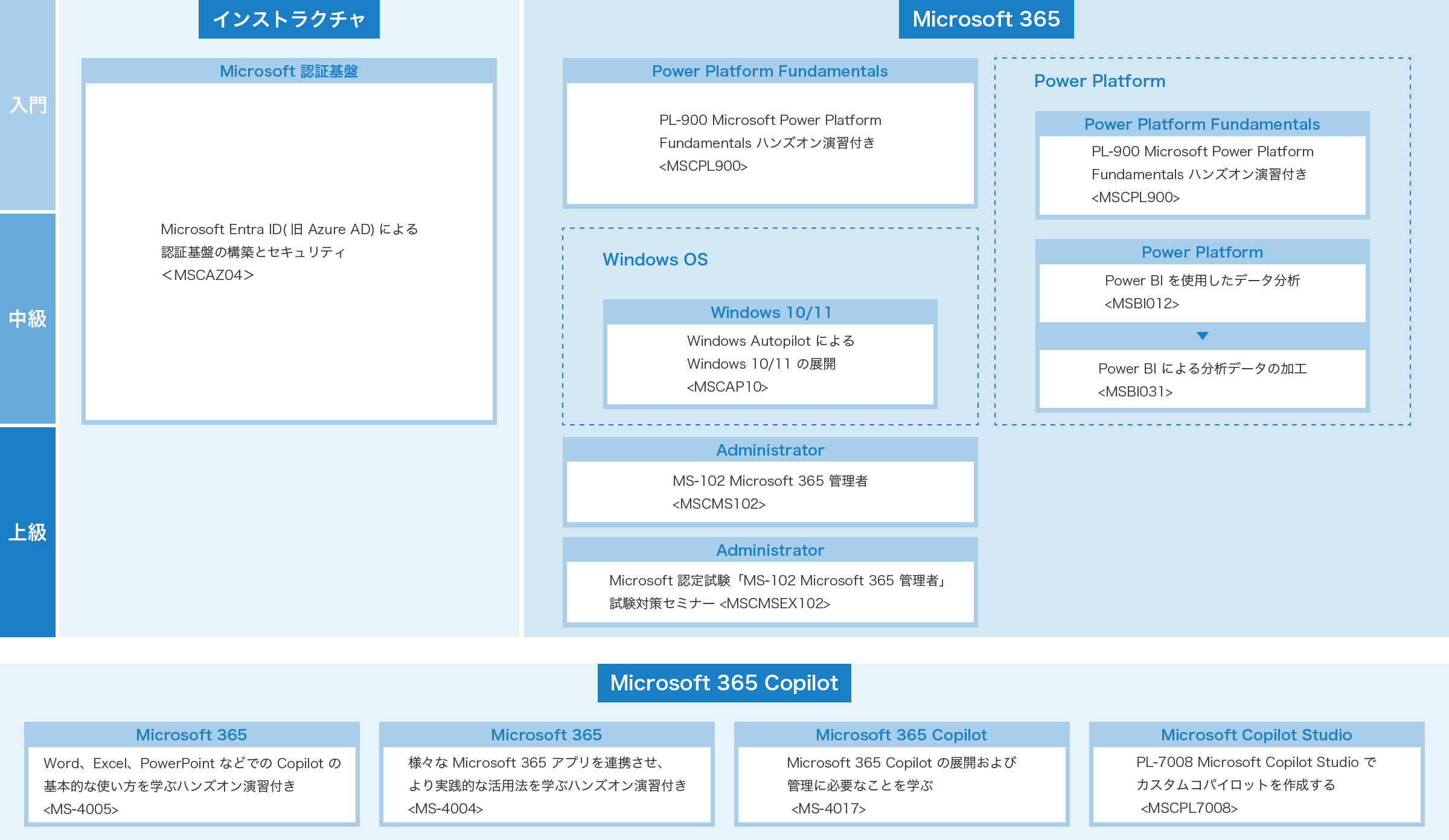Click the Administrator title above MSCMSEX102
The height and width of the screenshot is (840, 1449).
tap(770, 550)
